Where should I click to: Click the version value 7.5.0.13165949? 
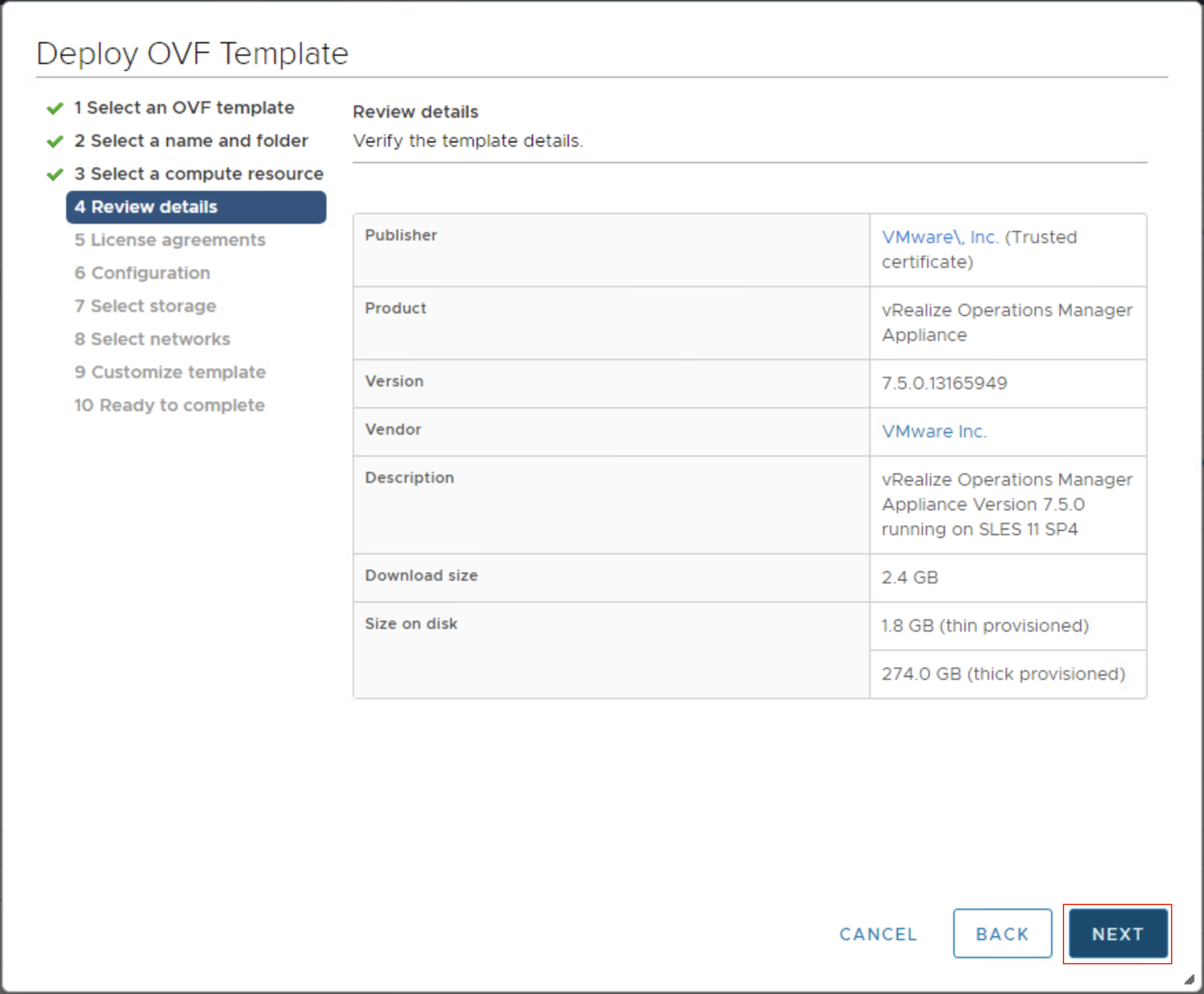pos(944,383)
